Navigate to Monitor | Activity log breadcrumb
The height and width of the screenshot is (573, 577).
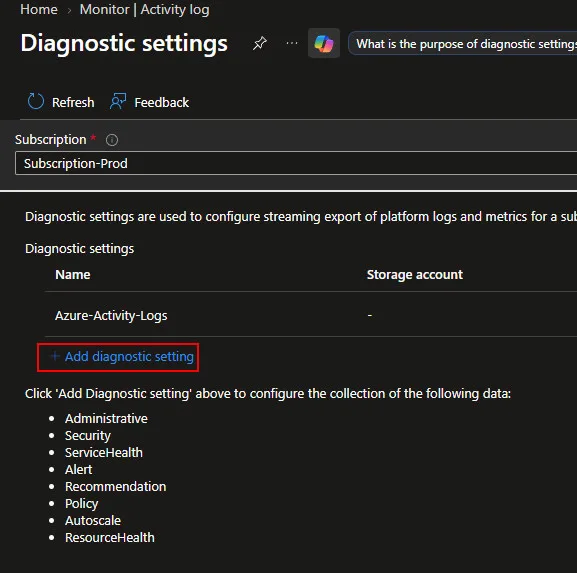[x=145, y=9]
